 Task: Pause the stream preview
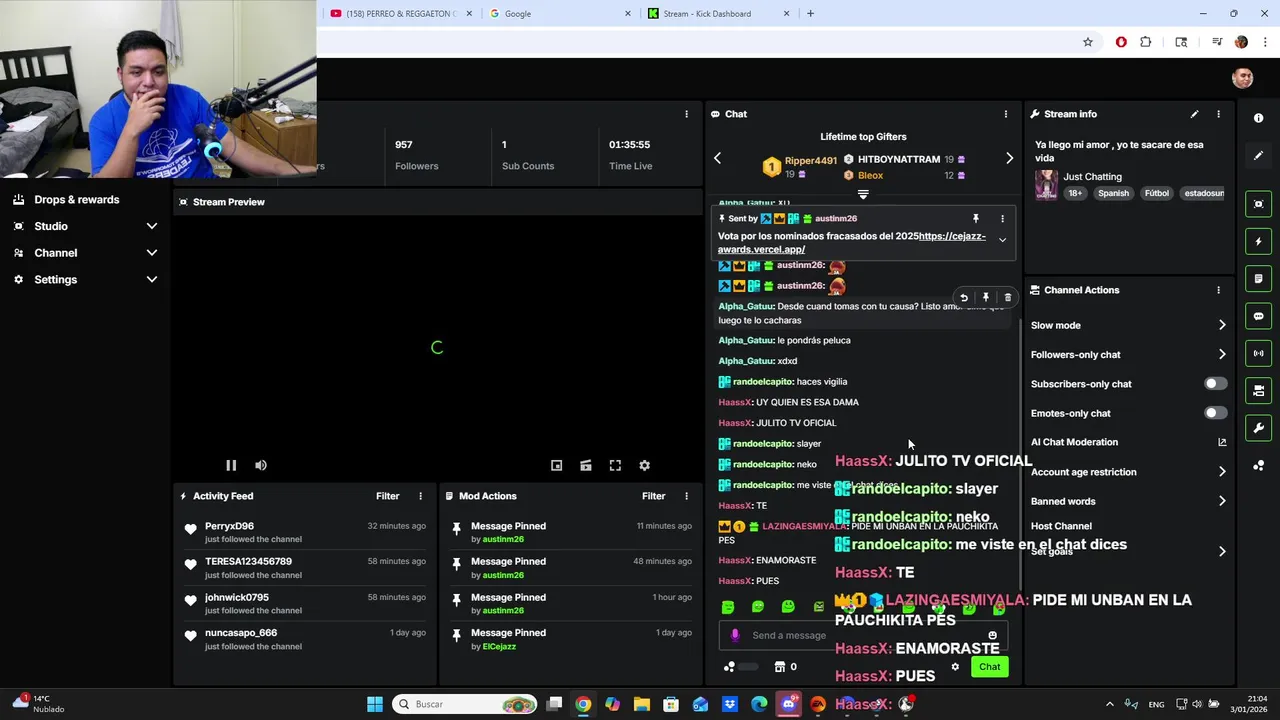pyautogui.click(x=231, y=465)
